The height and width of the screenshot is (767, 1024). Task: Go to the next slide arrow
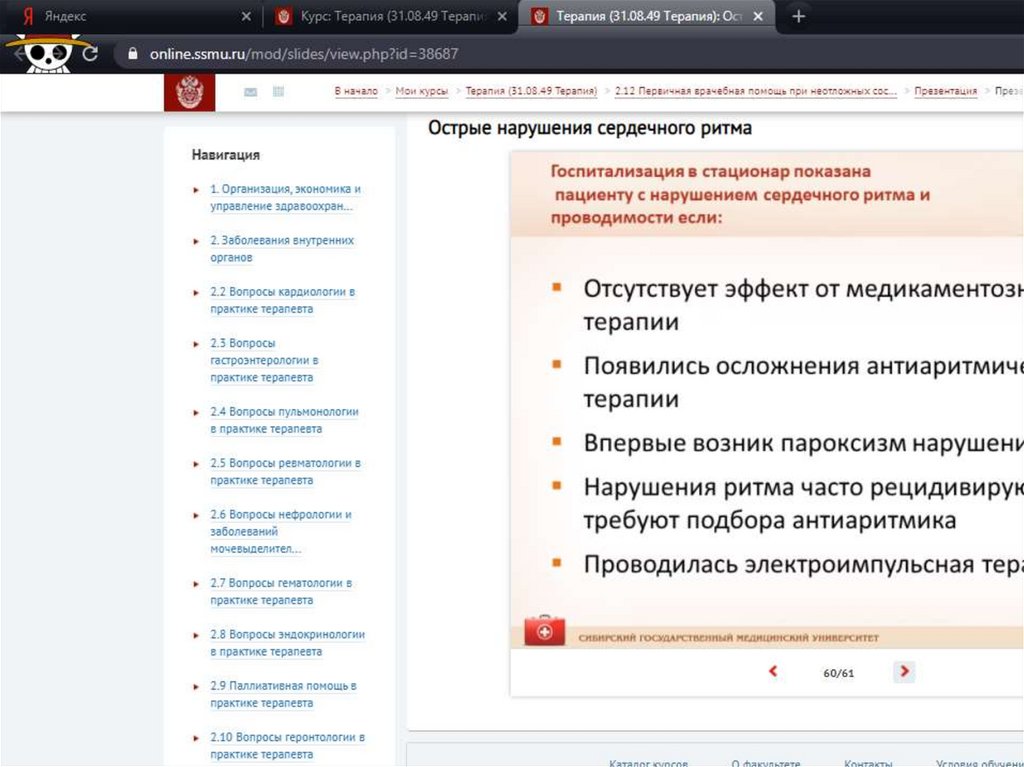click(904, 672)
